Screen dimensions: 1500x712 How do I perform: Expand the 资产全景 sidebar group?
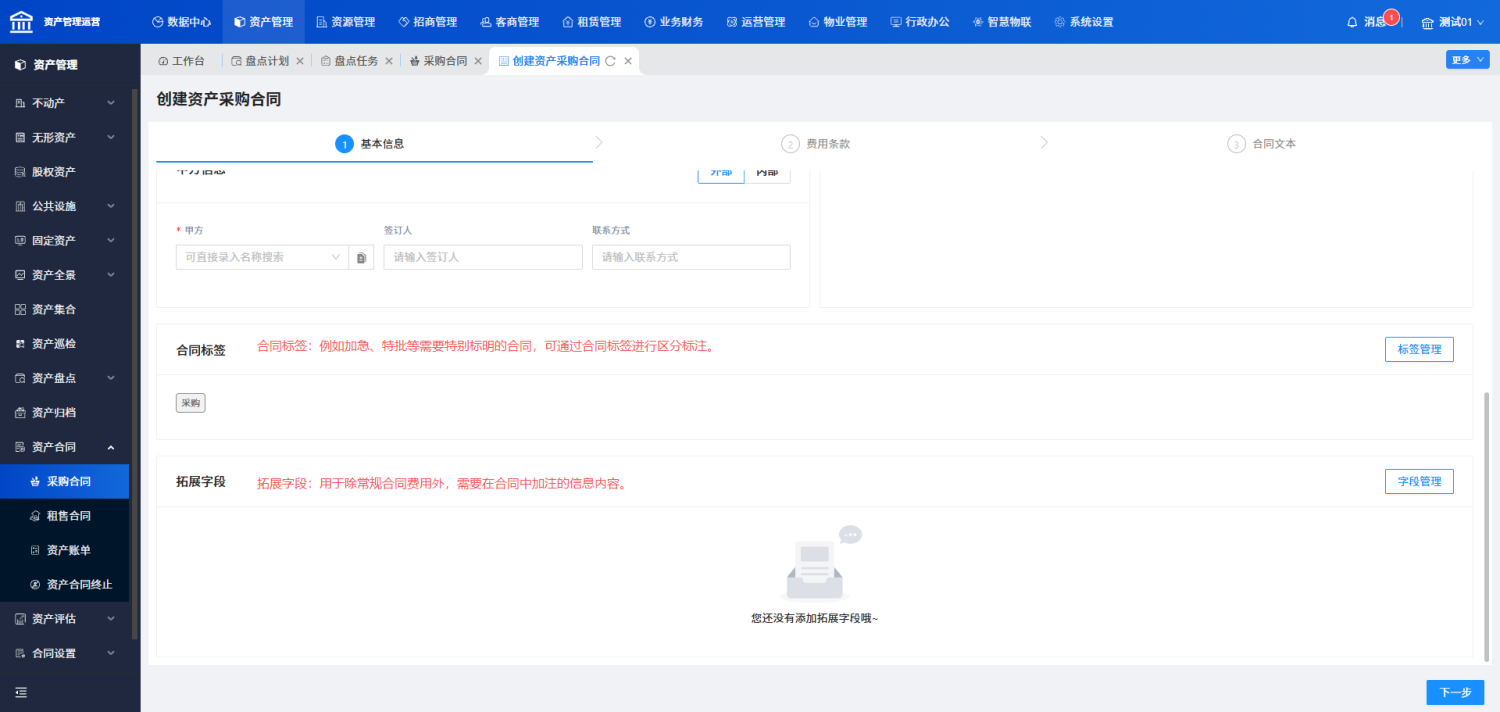click(65, 275)
